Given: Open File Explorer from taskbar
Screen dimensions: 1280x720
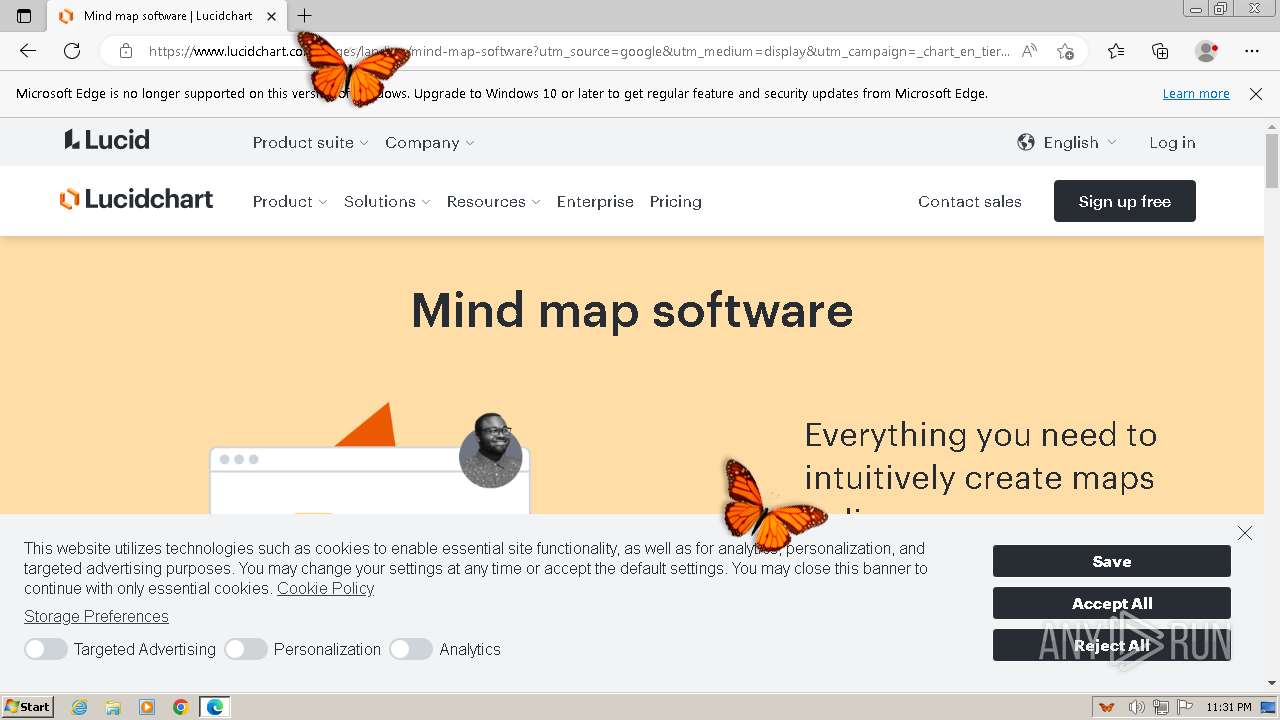Looking at the screenshot, I should 113,707.
